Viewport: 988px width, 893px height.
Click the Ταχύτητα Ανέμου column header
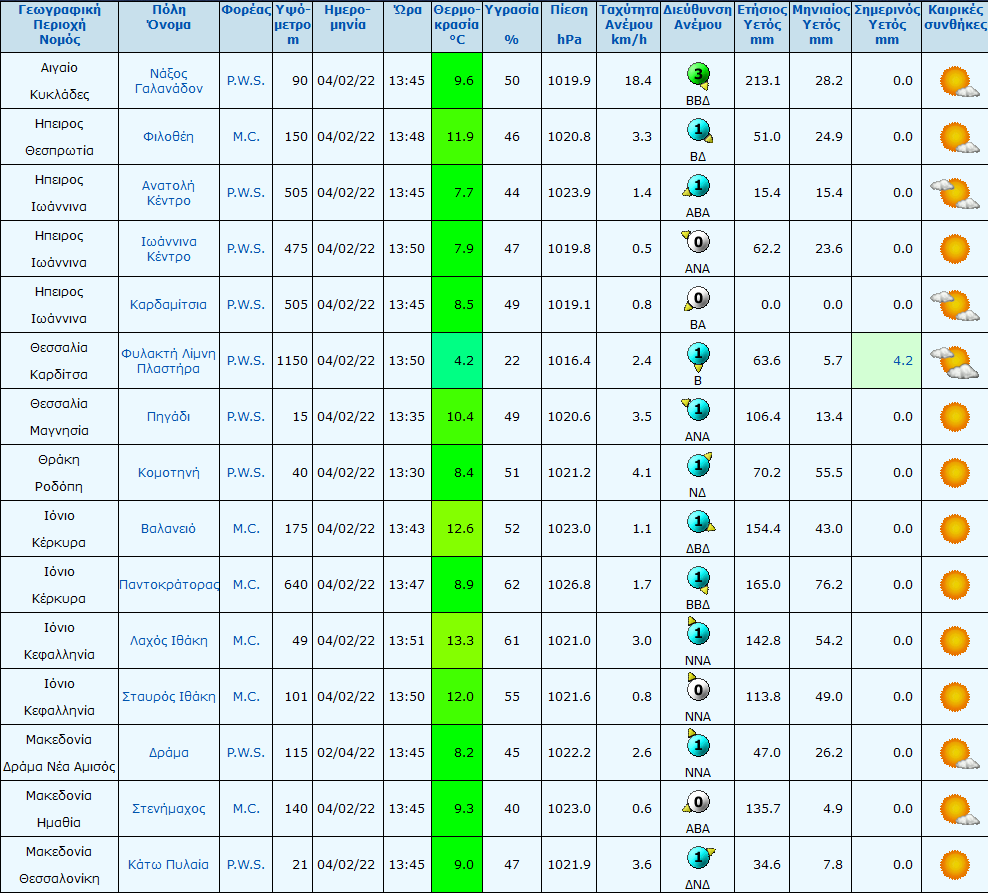tap(629, 25)
